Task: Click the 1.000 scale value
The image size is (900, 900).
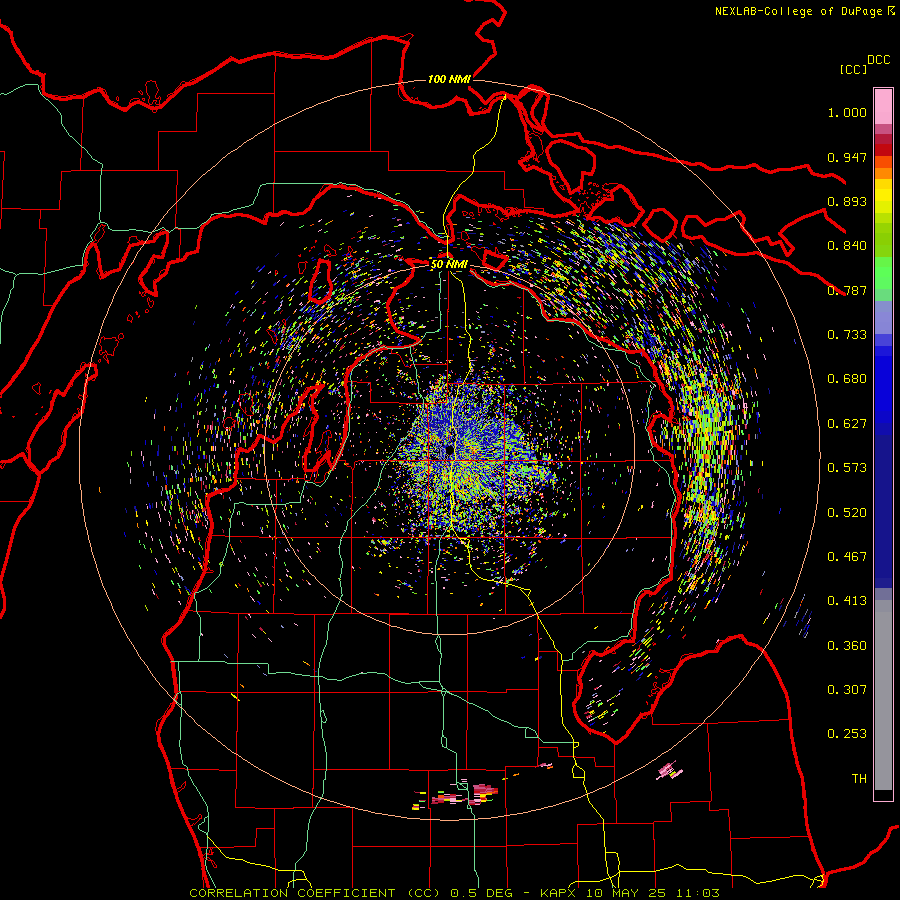Action: coord(847,112)
